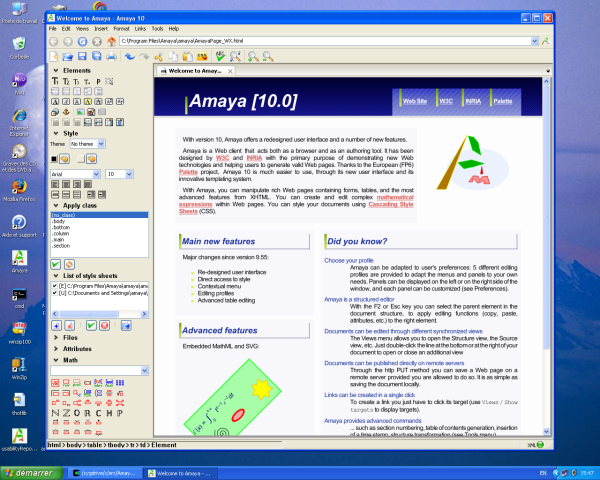Viewport: 600px width, 480px height.
Task: Toggle the first [E] style sheet checkbox
Action: coord(56,287)
